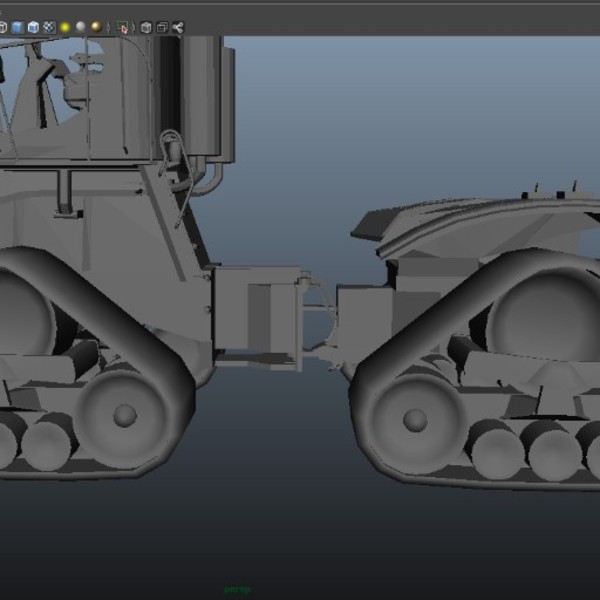Viewport: 600px width, 600px height.
Task: Toggle X-ray cube icon
Action: click(x=146, y=28)
